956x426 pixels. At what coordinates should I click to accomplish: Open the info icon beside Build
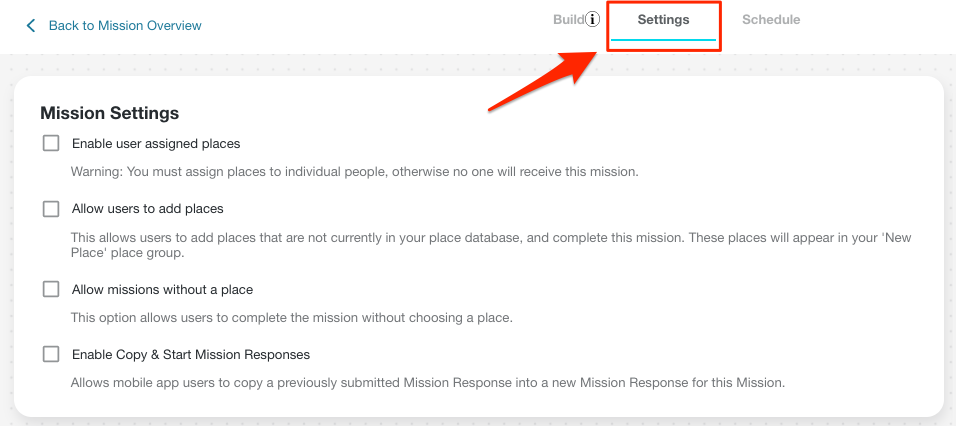point(592,20)
